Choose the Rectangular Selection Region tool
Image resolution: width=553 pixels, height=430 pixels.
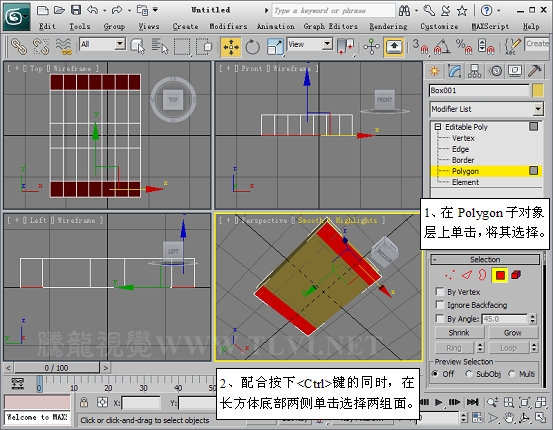coord(182,47)
